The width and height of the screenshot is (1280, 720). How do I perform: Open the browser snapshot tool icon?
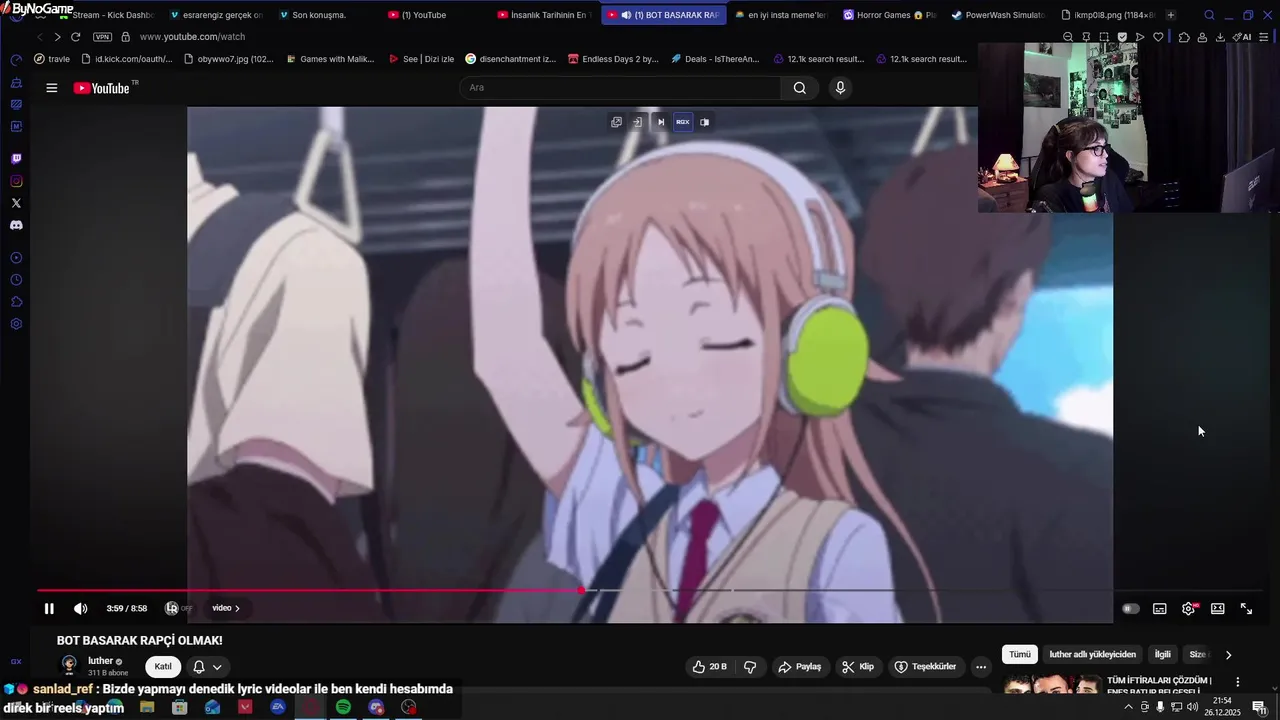tap(1104, 37)
